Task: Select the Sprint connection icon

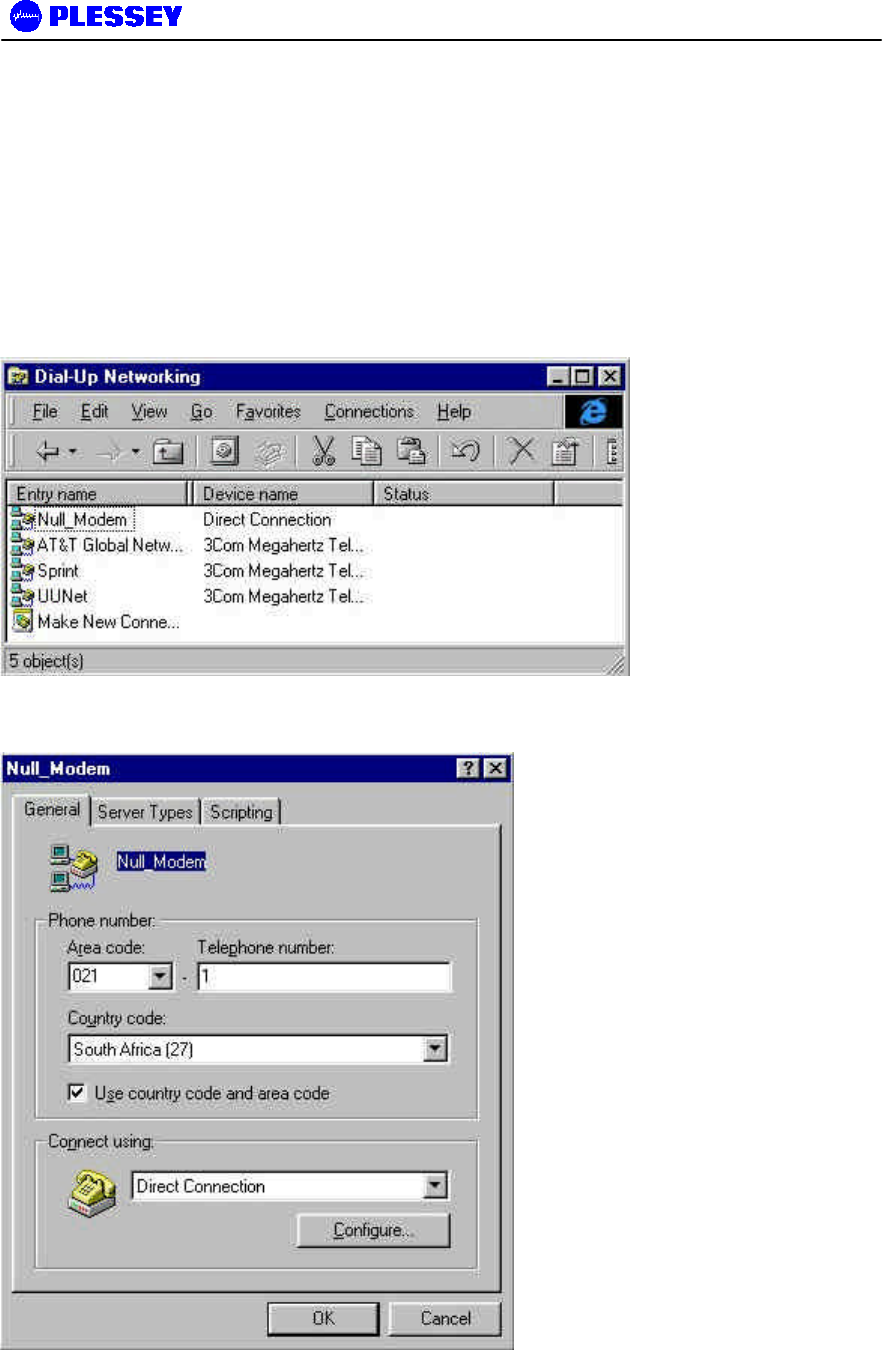Action: (23, 571)
